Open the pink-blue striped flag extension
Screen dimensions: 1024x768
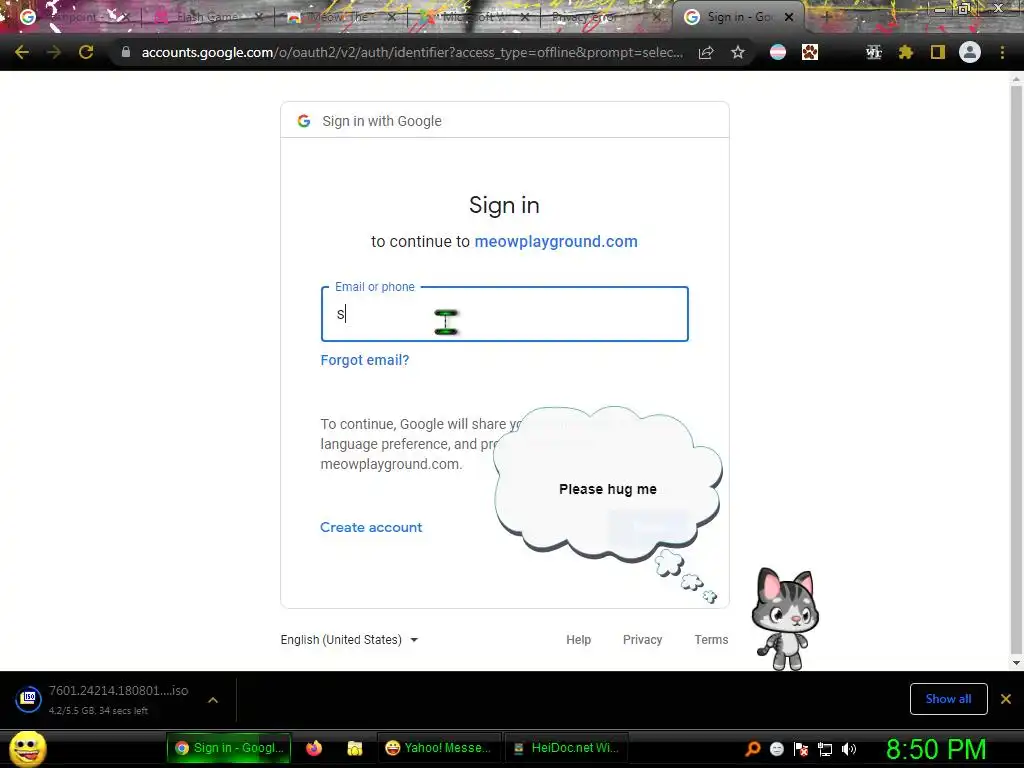[778, 52]
